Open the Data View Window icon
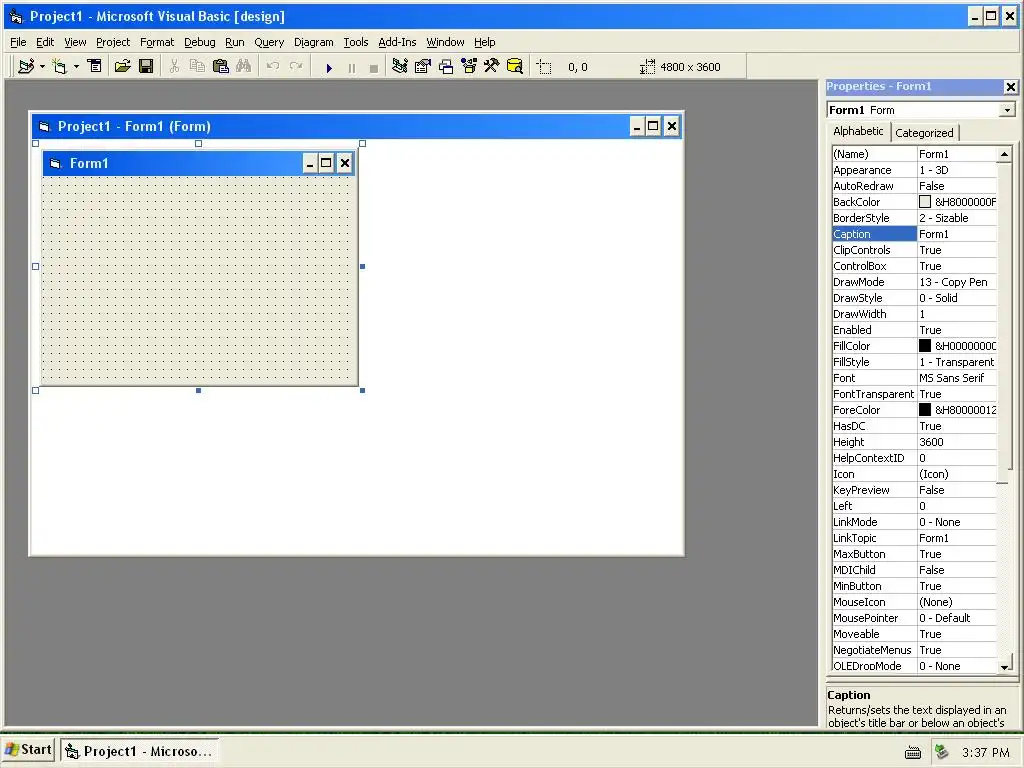Viewport: 1024px width, 768px height. pyautogui.click(x=515, y=66)
